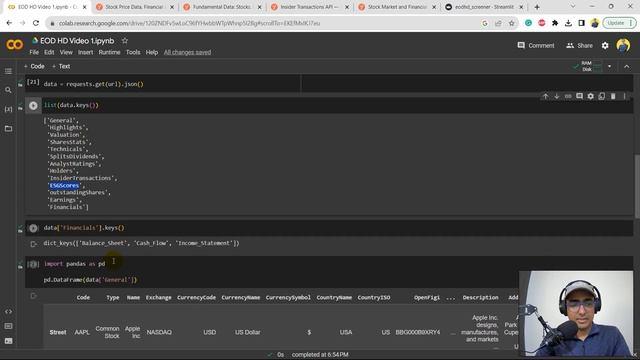Click the highlighted 'ESGScores' text in output

tap(64, 185)
